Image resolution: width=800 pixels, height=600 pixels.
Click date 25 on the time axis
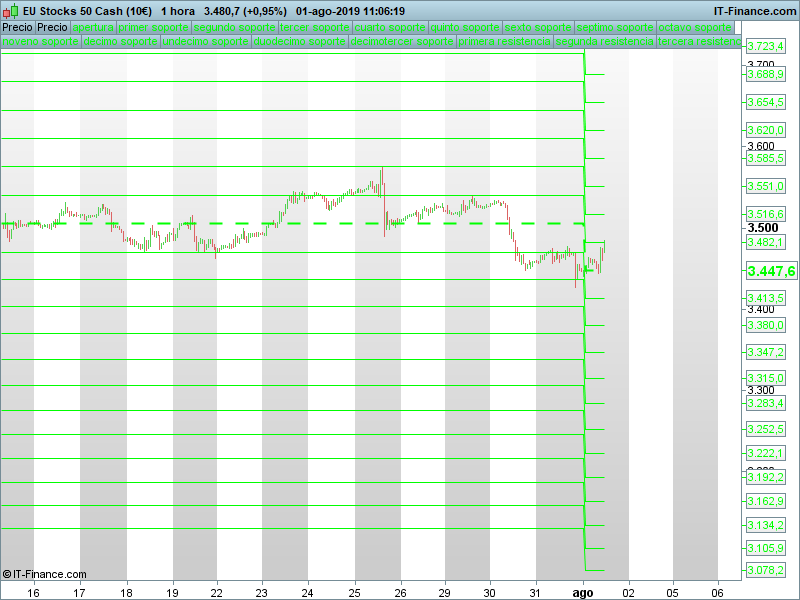click(355, 593)
